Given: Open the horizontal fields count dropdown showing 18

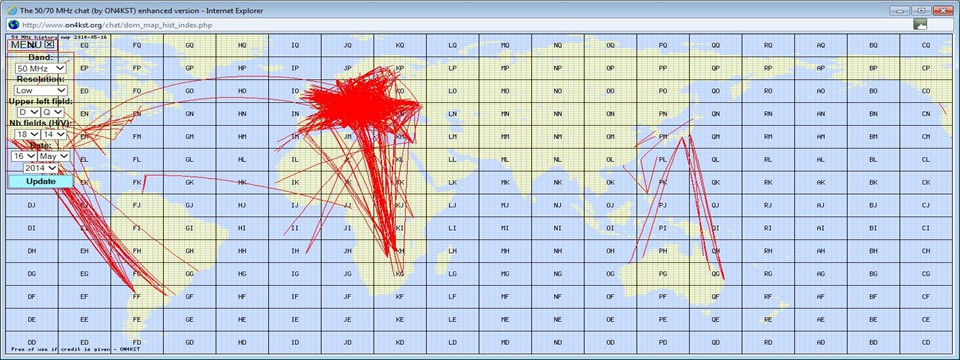Looking at the screenshot, I should [x=28, y=134].
